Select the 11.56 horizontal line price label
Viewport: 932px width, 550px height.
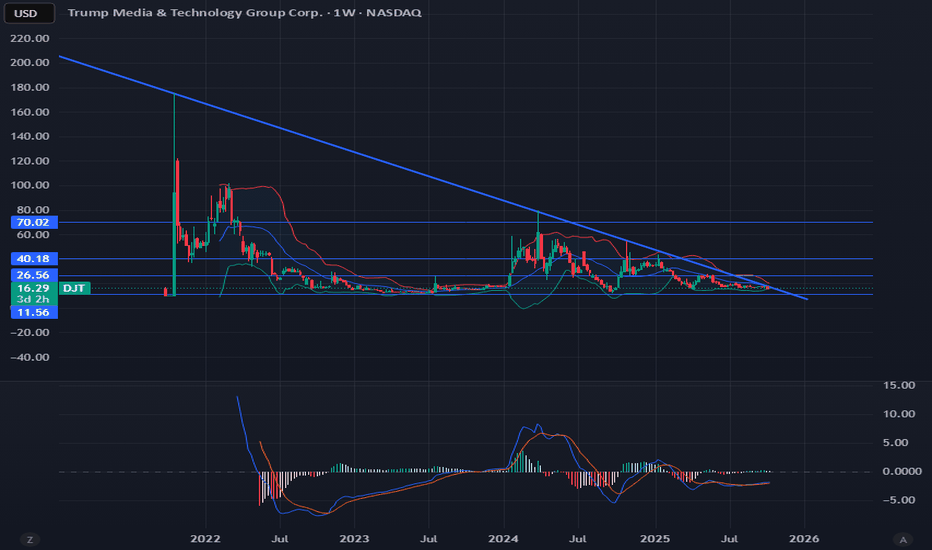point(34,312)
